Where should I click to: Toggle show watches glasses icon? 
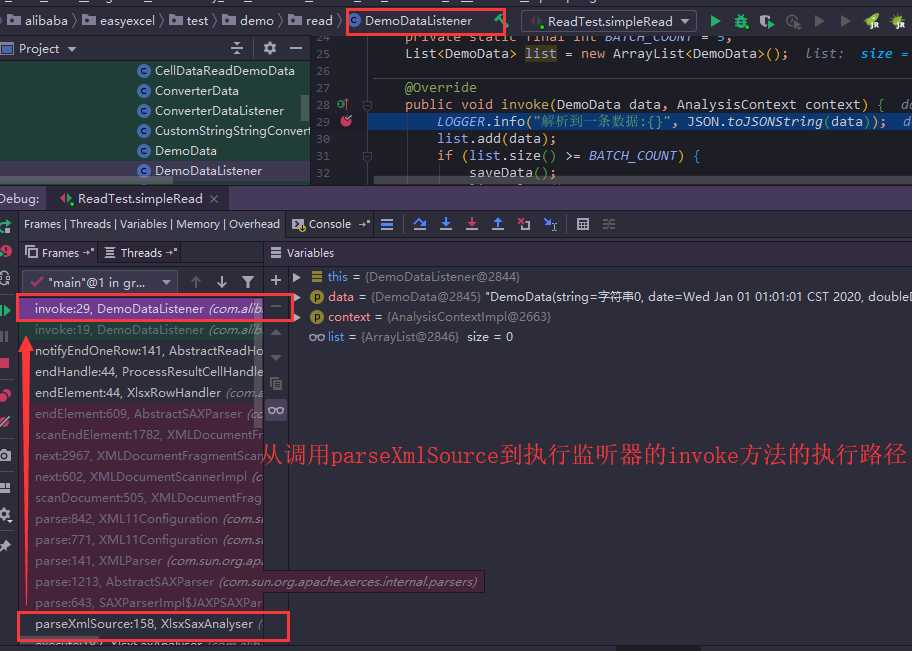[x=276, y=411]
